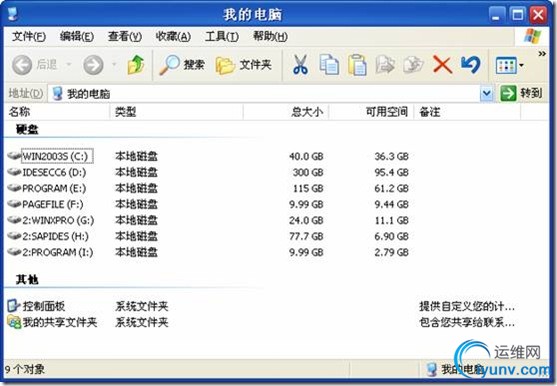Select PAGEFILE (F:) drive
Viewport: 557px width, 386px height.
53,205
